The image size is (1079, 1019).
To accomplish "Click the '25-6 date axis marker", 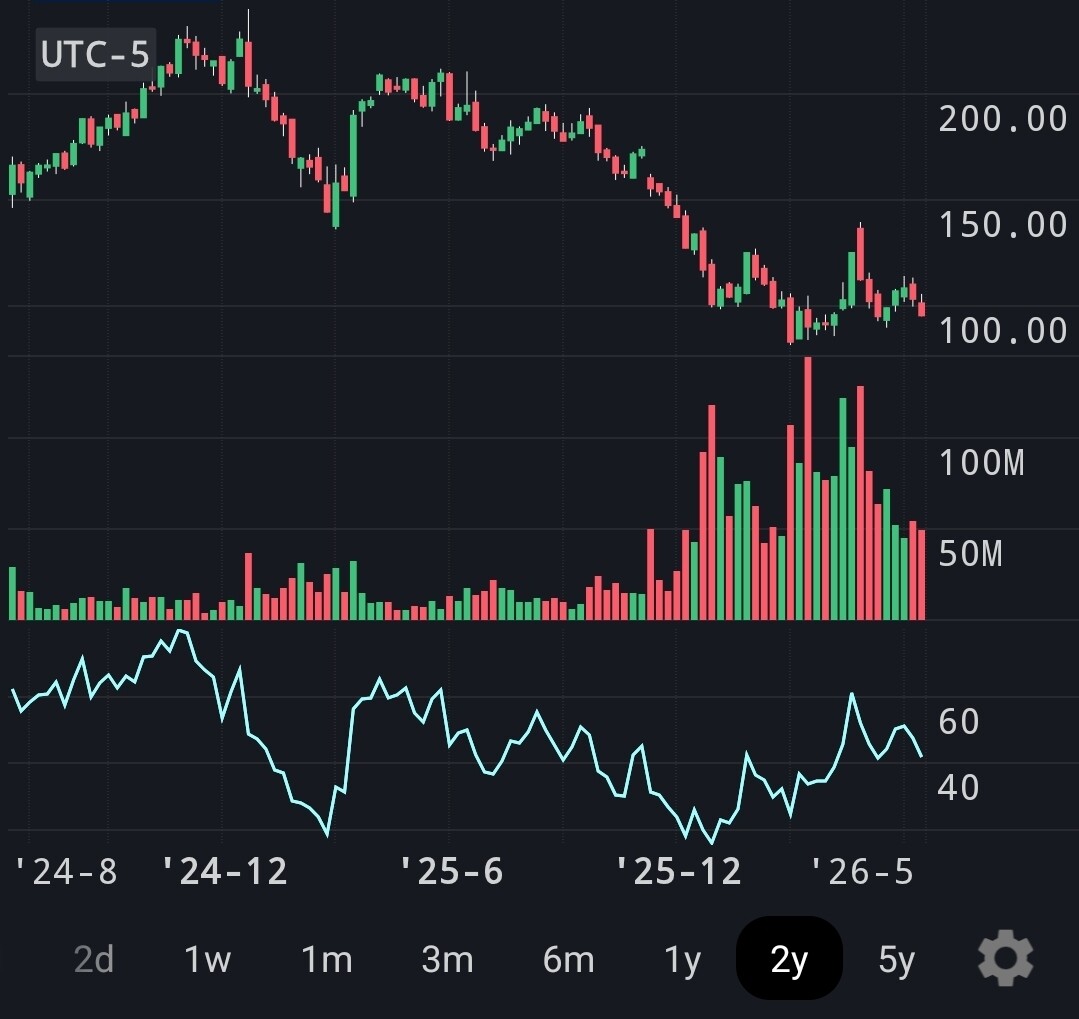I will 451,872.
